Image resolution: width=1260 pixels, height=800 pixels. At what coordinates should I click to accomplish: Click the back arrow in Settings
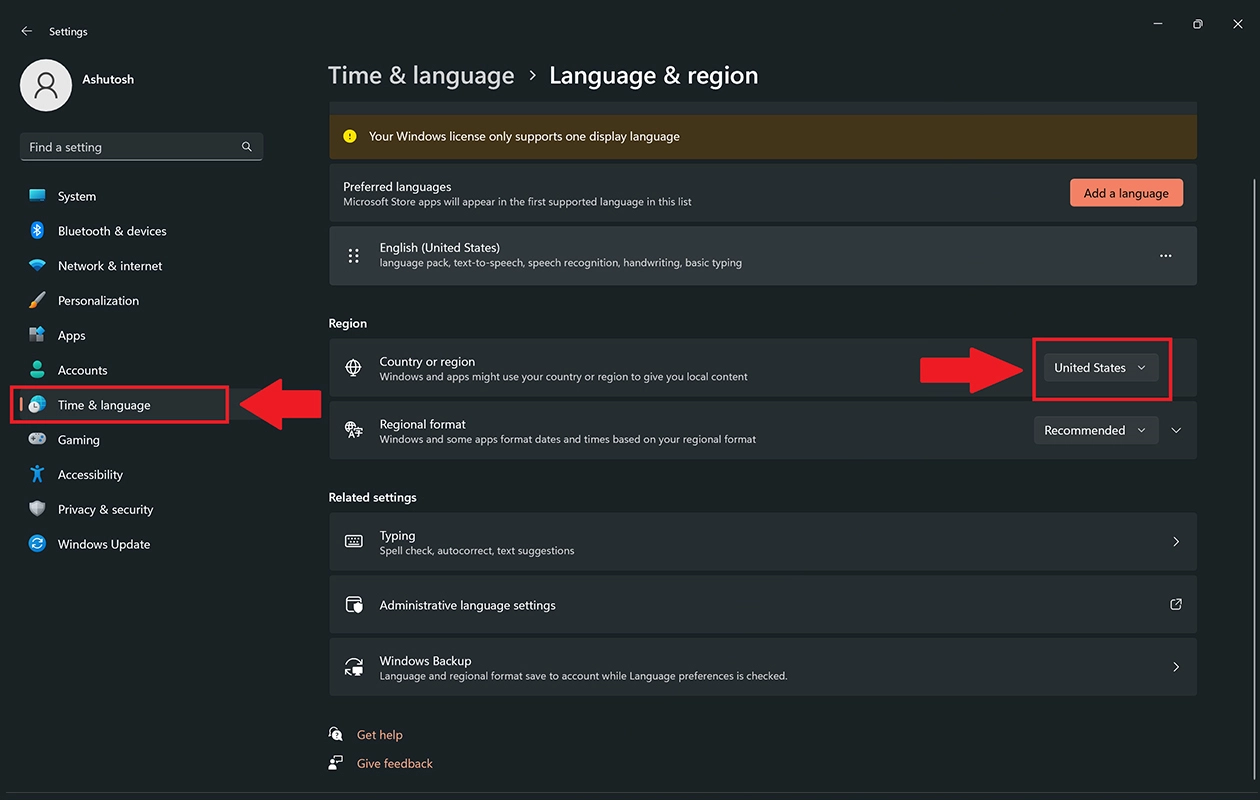pyautogui.click(x=27, y=32)
